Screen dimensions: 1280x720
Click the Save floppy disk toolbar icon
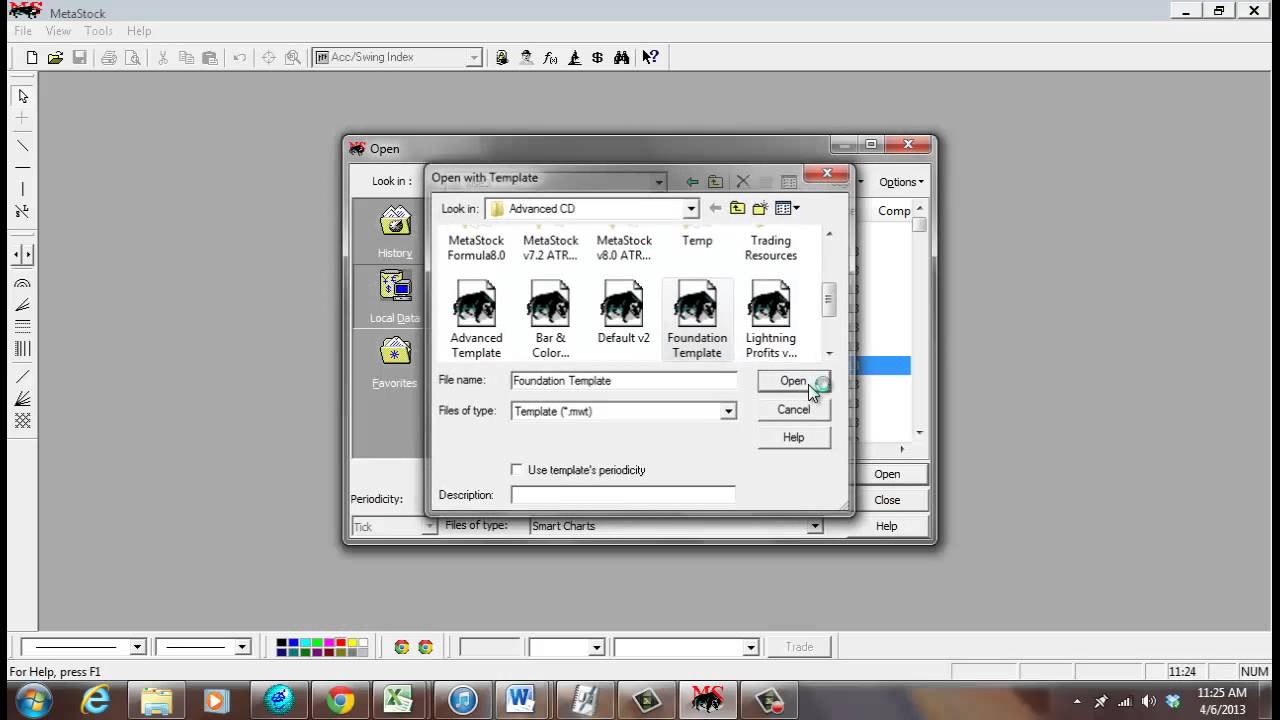point(79,58)
